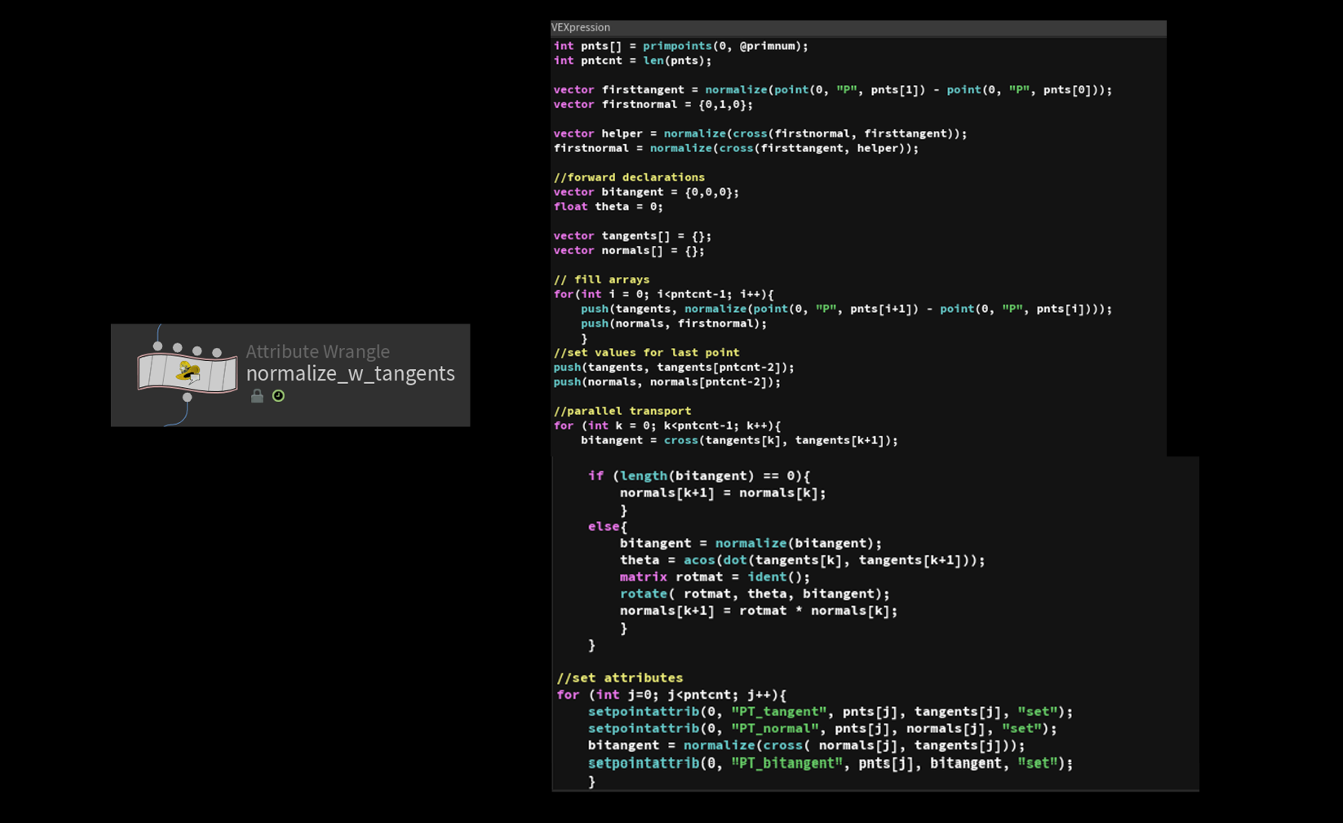
Task: Toggle the display flag on node's far-right segment
Action: (229, 374)
